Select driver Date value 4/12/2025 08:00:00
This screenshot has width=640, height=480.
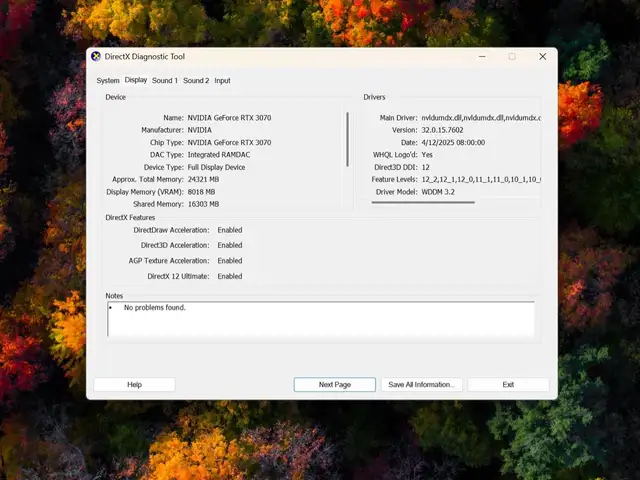453,142
